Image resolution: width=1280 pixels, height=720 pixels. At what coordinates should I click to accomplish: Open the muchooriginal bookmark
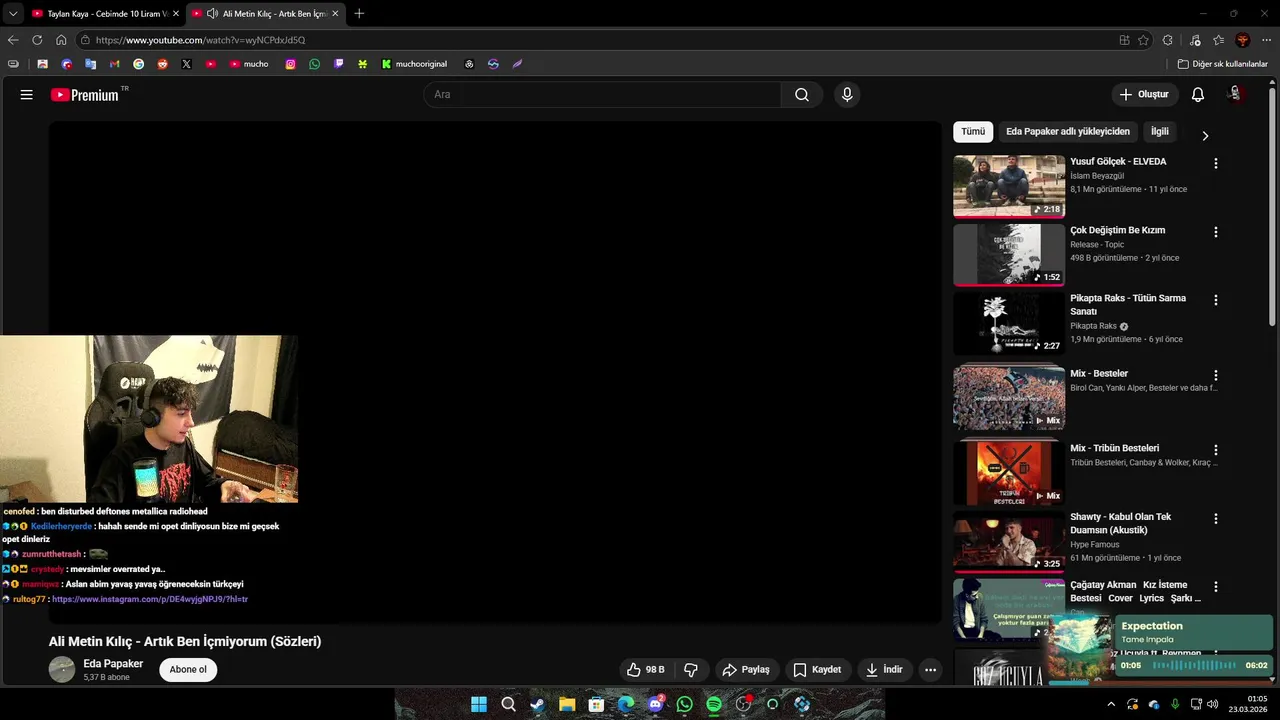pos(414,64)
